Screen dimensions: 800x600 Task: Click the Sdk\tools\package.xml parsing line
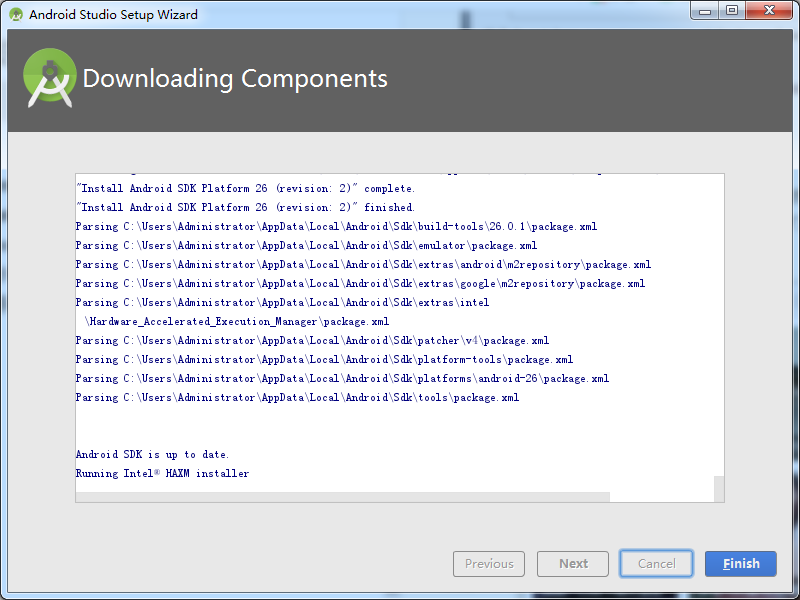coord(297,397)
